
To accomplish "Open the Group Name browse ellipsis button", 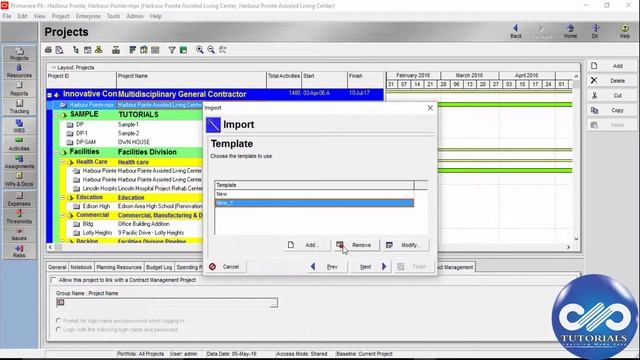I will click(273, 303).
